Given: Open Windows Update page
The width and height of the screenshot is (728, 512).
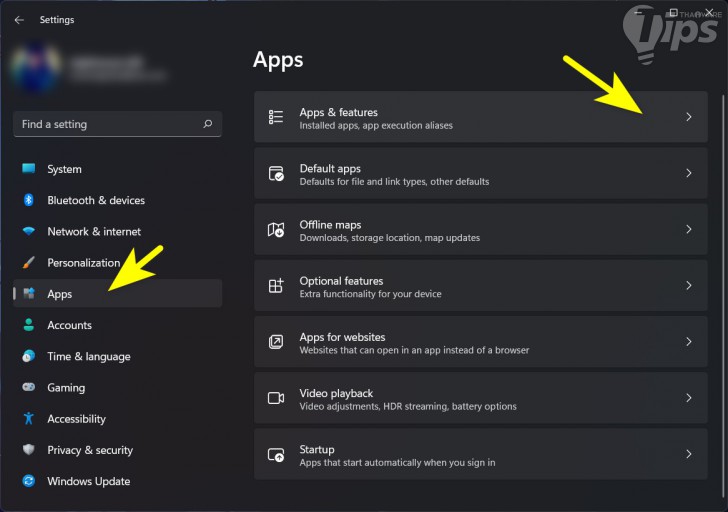Looking at the screenshot, I should pyautogui.click(x=117, y=481).
